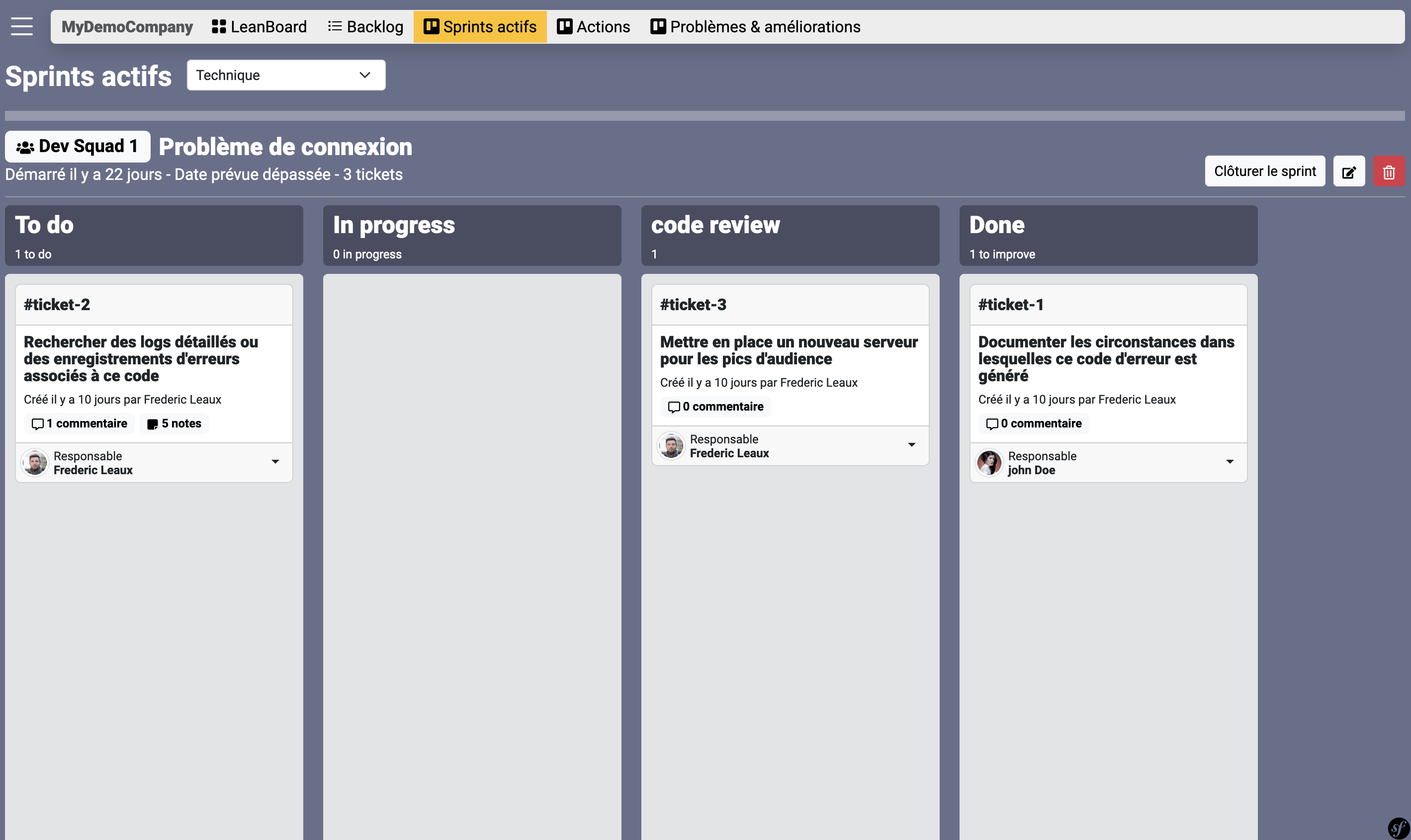Open the 1 commentaire badge on ticket-2
This screenshot has height=840, width=1411.
(x=79, y=423)
